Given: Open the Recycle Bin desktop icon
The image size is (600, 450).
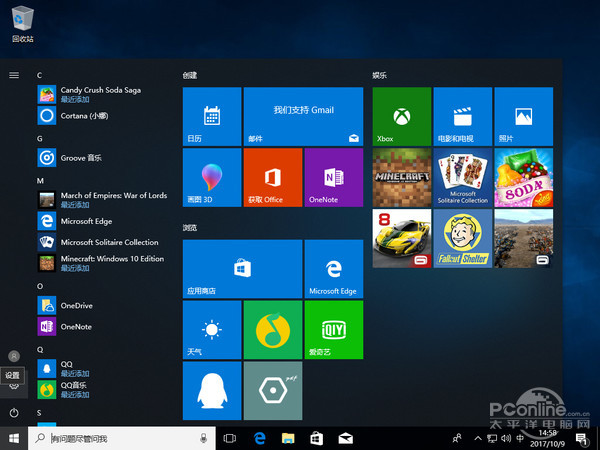Looking at the screenshot, I should tap(23, 24).
